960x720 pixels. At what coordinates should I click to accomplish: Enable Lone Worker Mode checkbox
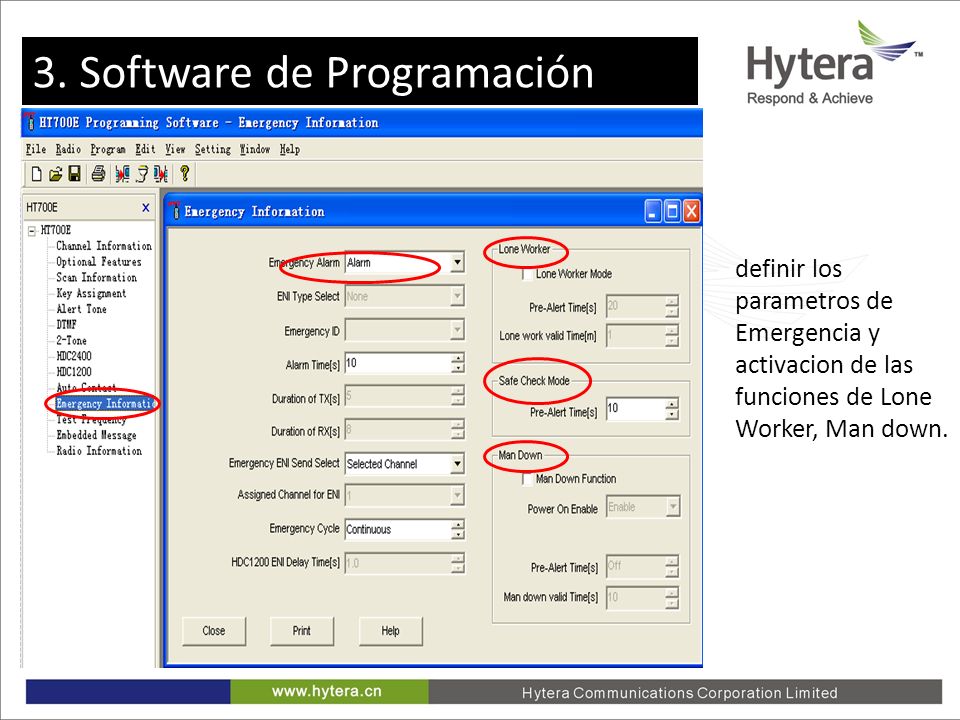click(528, 274)
